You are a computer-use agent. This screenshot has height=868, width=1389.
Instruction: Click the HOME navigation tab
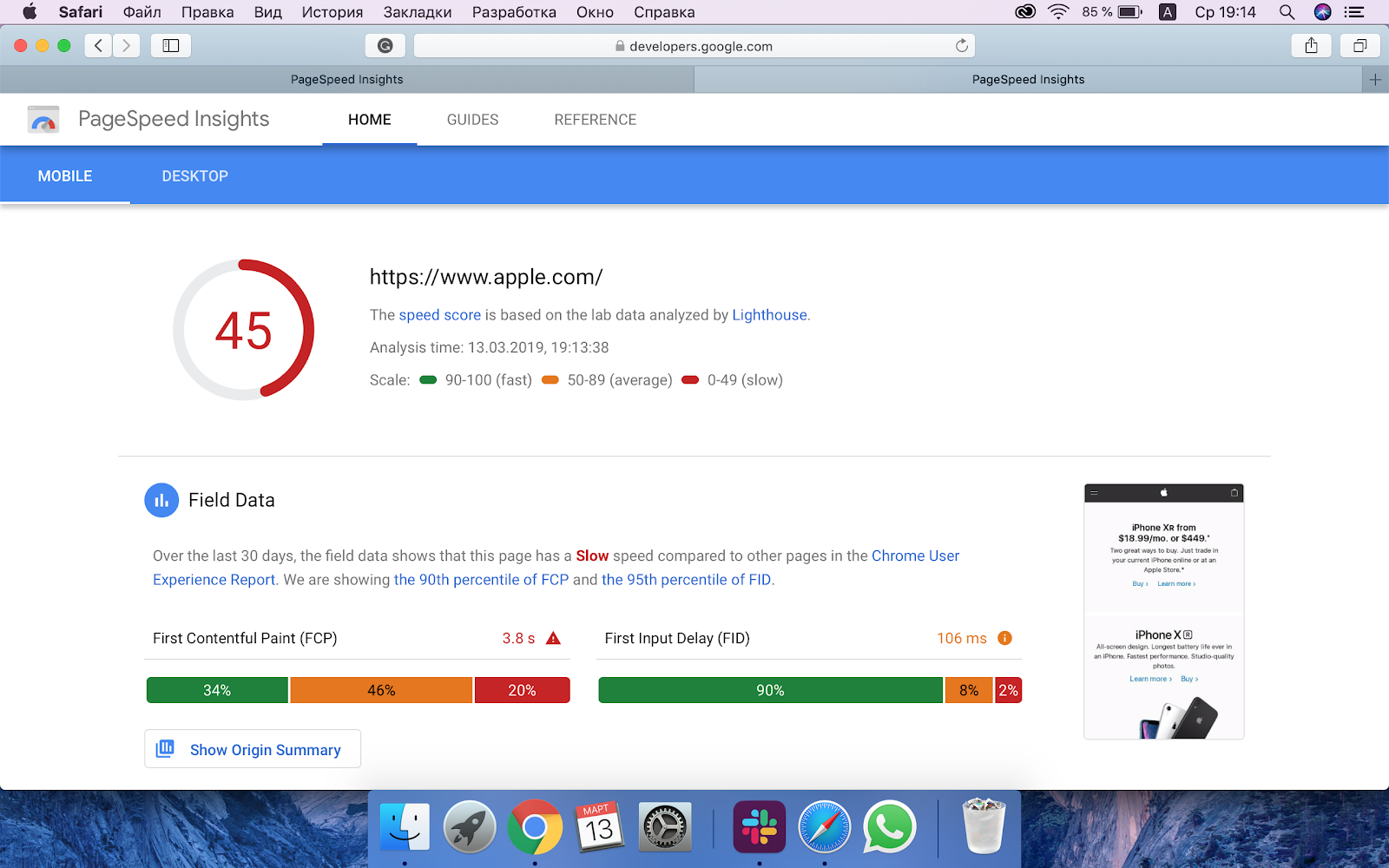point(370,120)
